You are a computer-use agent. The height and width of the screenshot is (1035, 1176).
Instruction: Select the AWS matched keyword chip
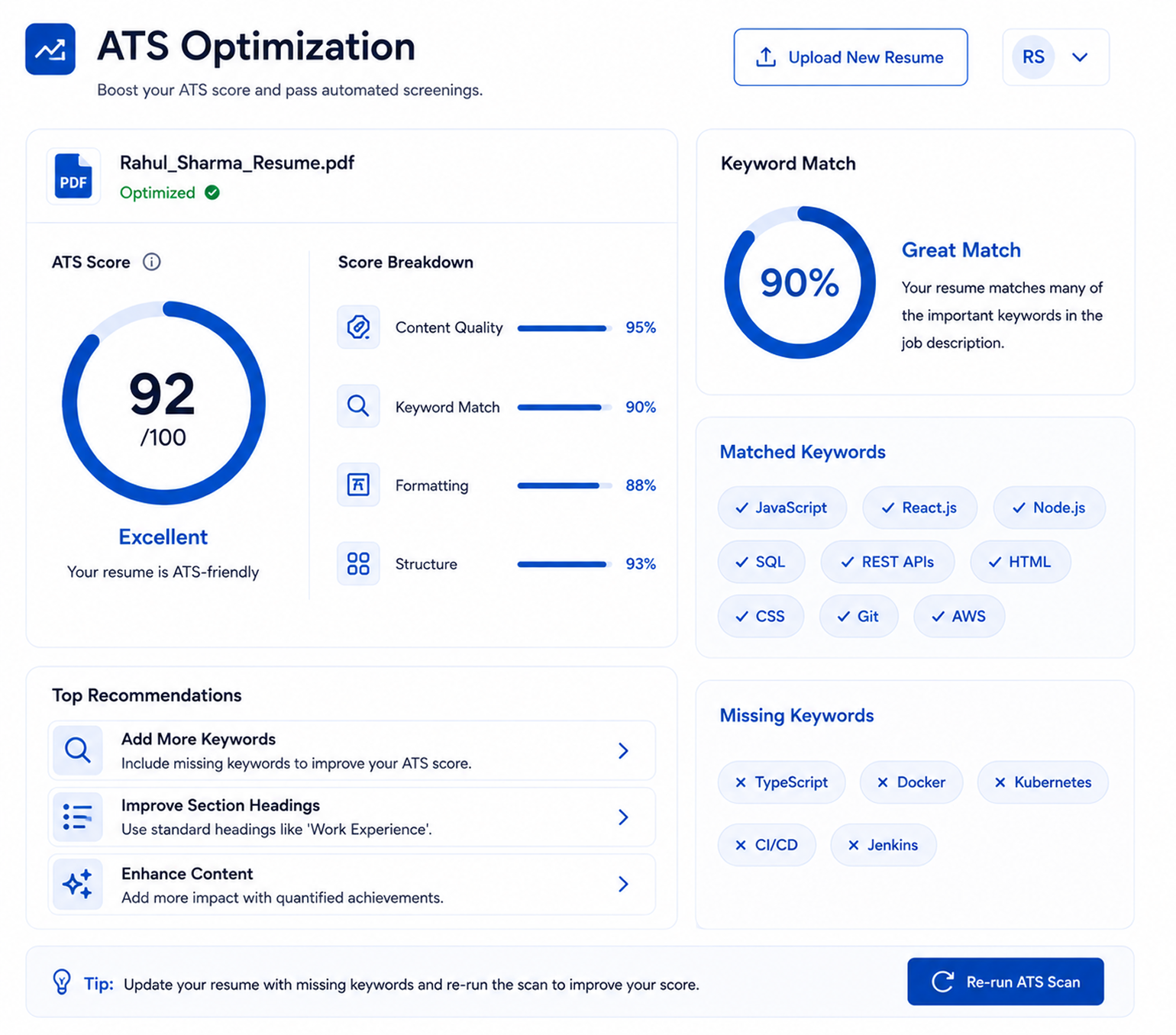pos(959,616)
